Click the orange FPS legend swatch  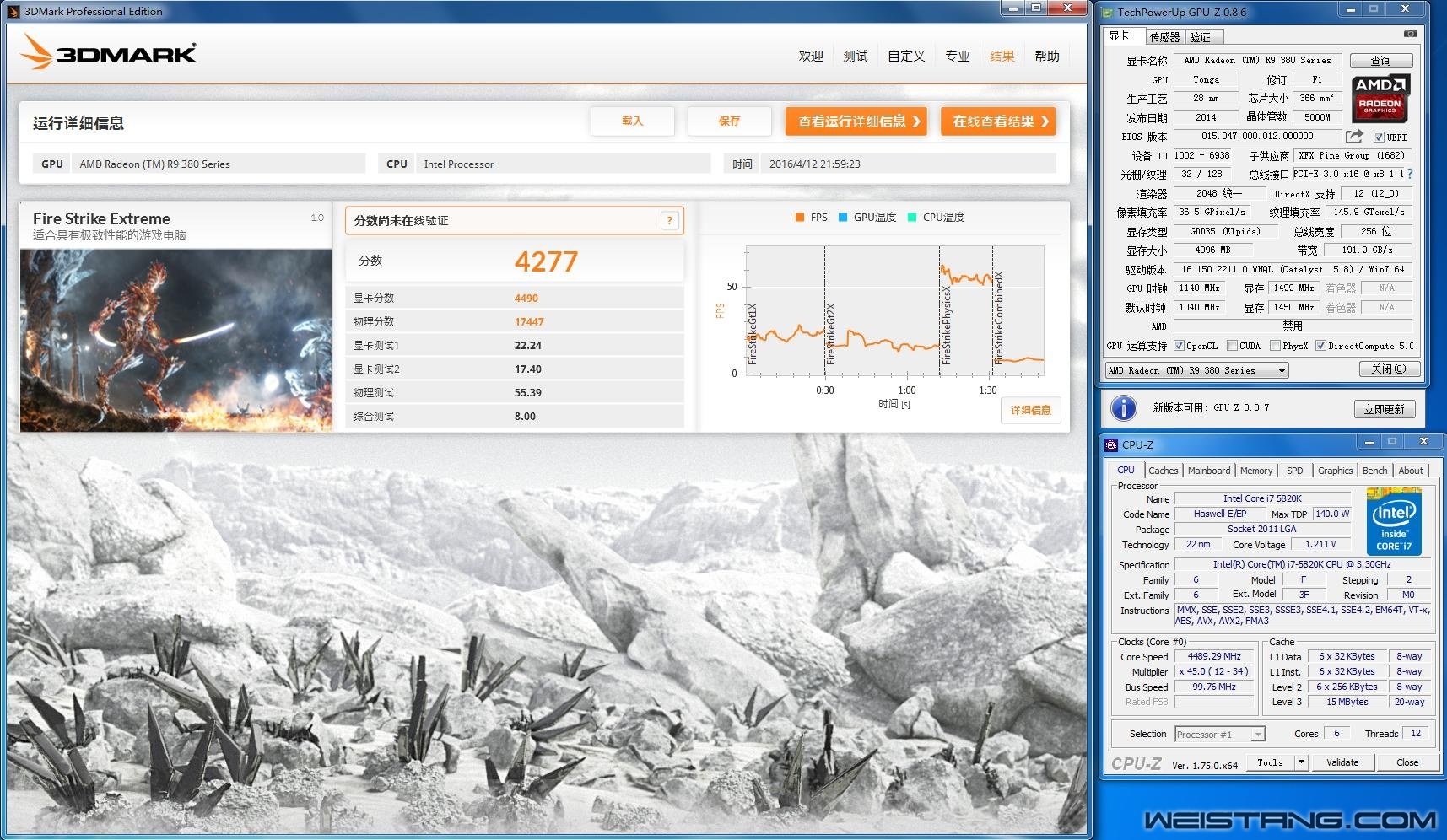click(800, 218)
